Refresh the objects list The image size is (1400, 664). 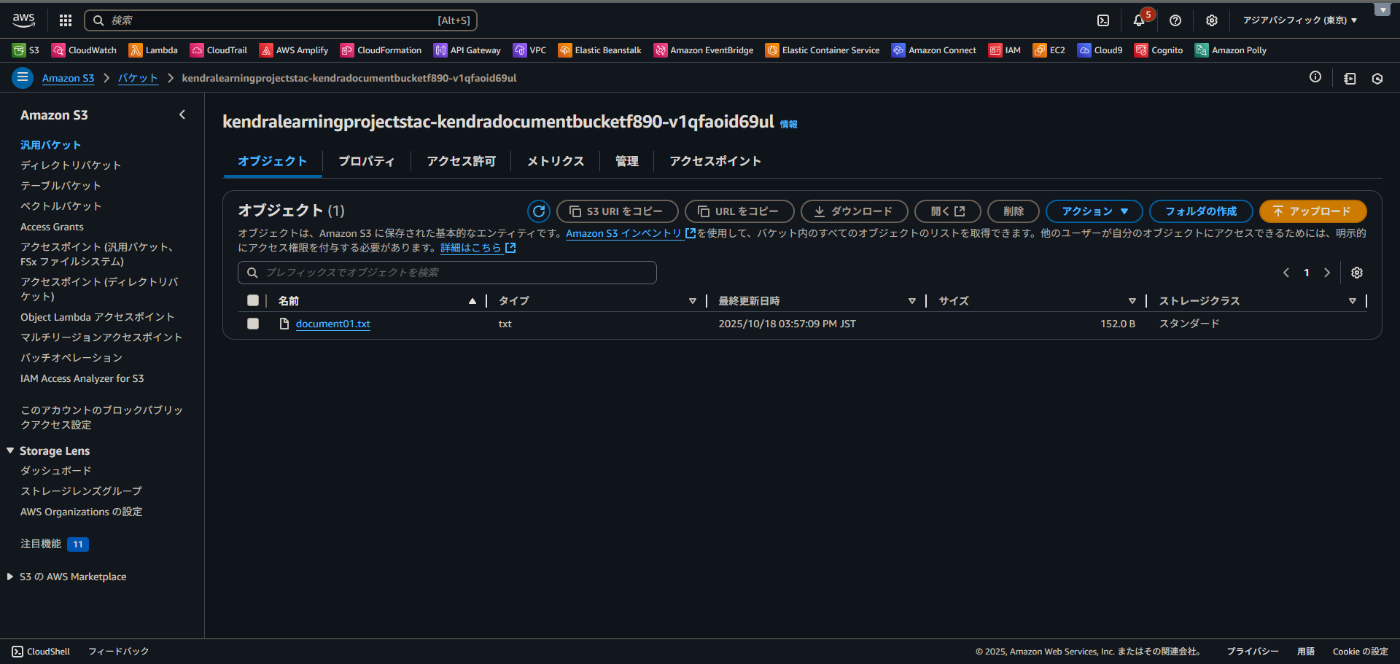pos(538,211)
